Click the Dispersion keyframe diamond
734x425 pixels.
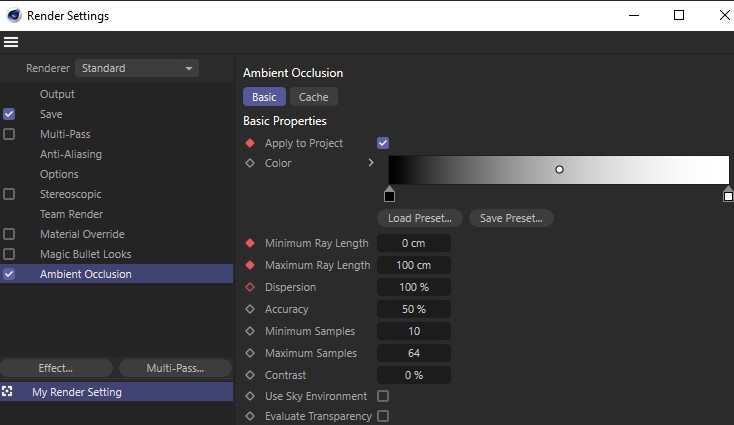250,287
